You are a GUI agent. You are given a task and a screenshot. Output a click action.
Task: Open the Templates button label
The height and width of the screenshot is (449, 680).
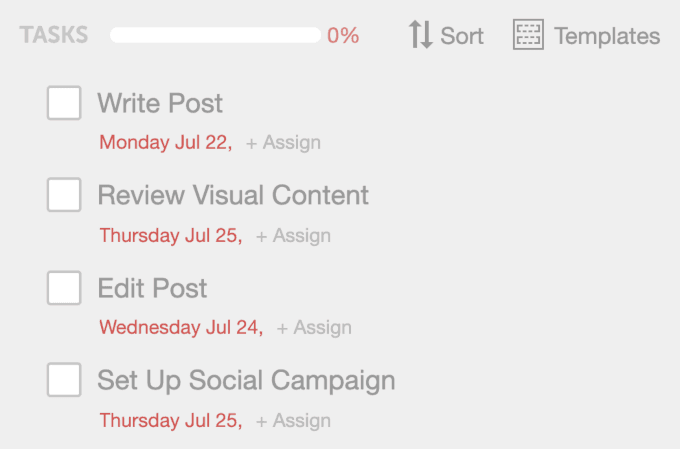pyautogui.click(x=607, y=36)
